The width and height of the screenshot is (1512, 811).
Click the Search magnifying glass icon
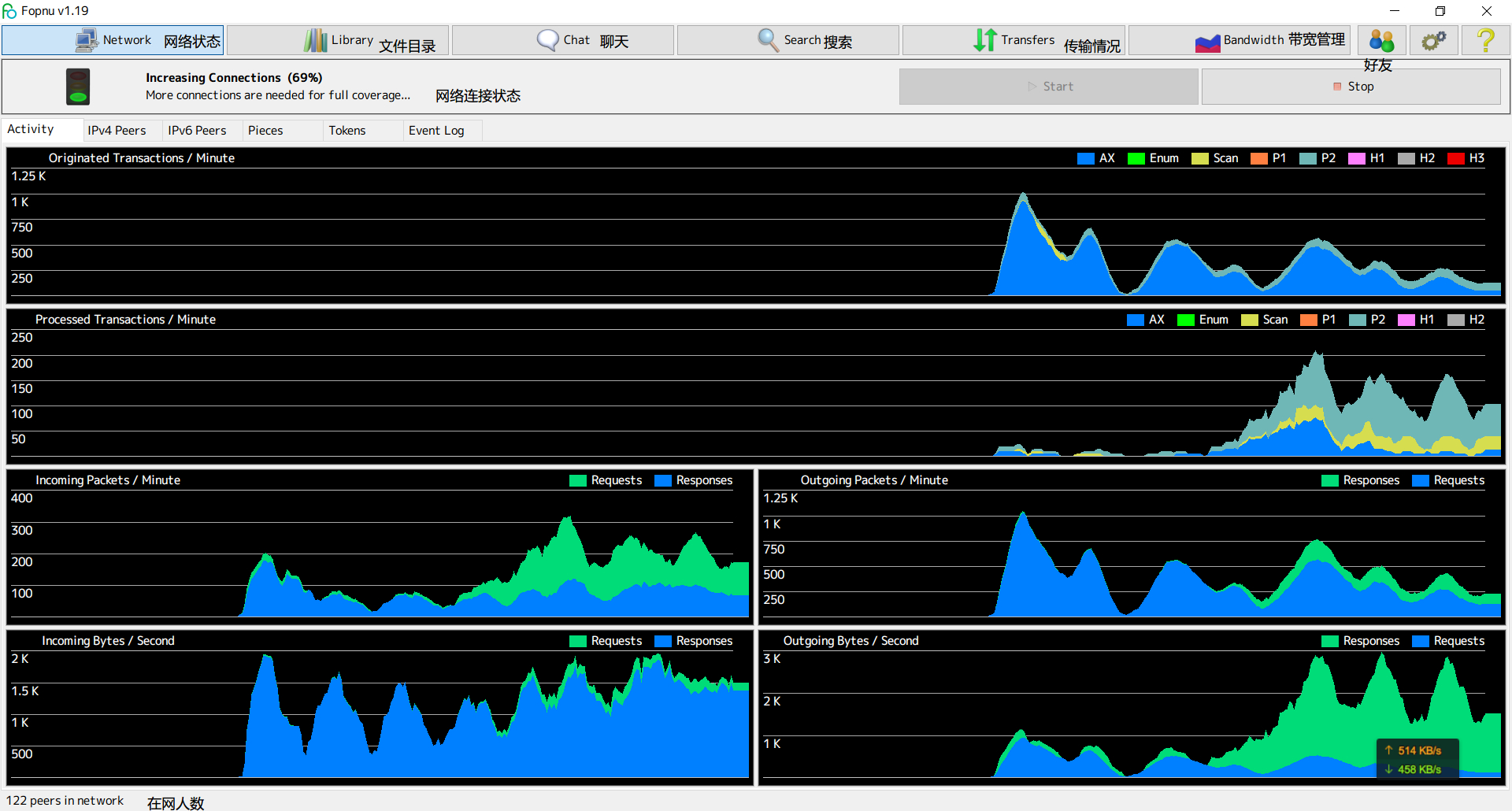pyautogui.click(x=768, y=40)
